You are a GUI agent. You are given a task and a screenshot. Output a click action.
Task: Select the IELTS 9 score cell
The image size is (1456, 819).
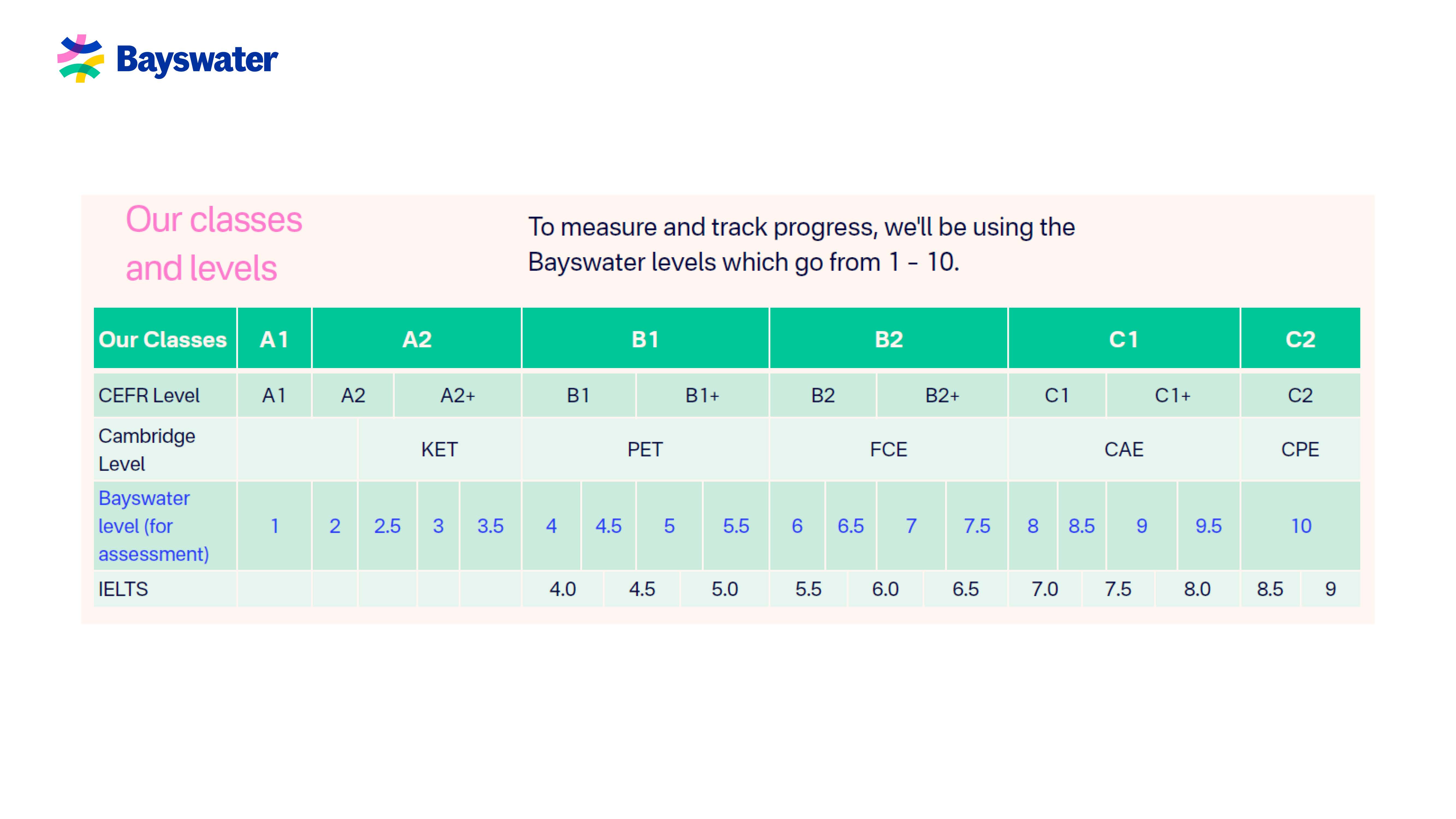point(1331,589)
